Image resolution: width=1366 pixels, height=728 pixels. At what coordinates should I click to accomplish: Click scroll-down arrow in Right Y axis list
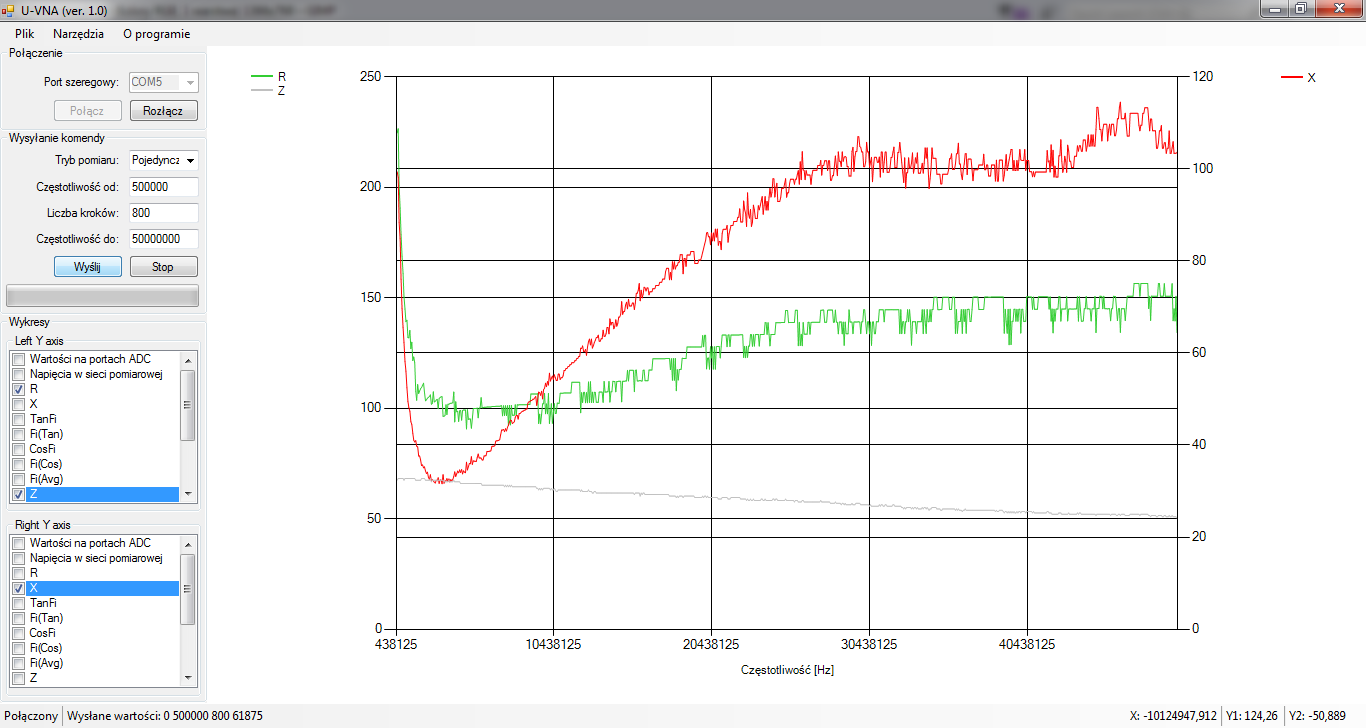[187, 677]
